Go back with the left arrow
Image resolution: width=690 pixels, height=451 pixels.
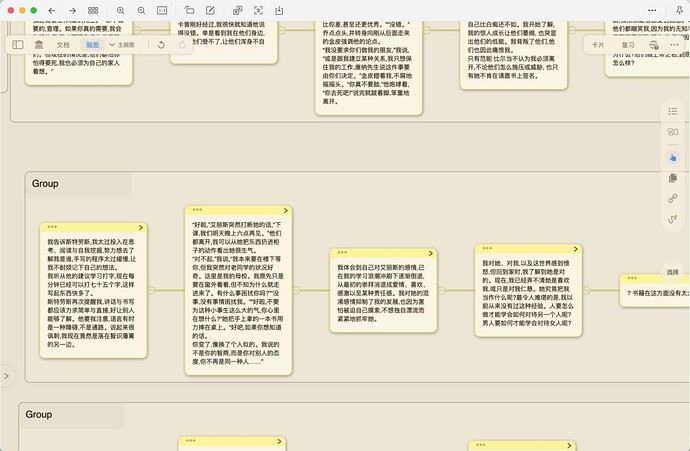pos(52,11)
